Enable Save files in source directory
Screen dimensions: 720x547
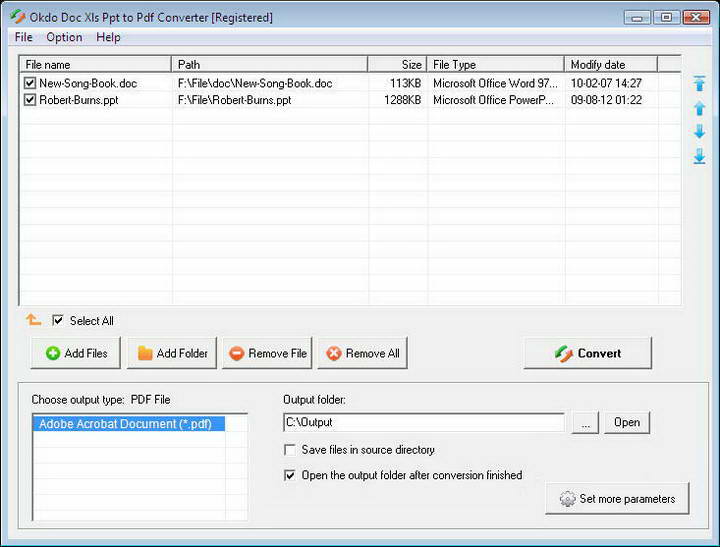(x=290, y=450)
